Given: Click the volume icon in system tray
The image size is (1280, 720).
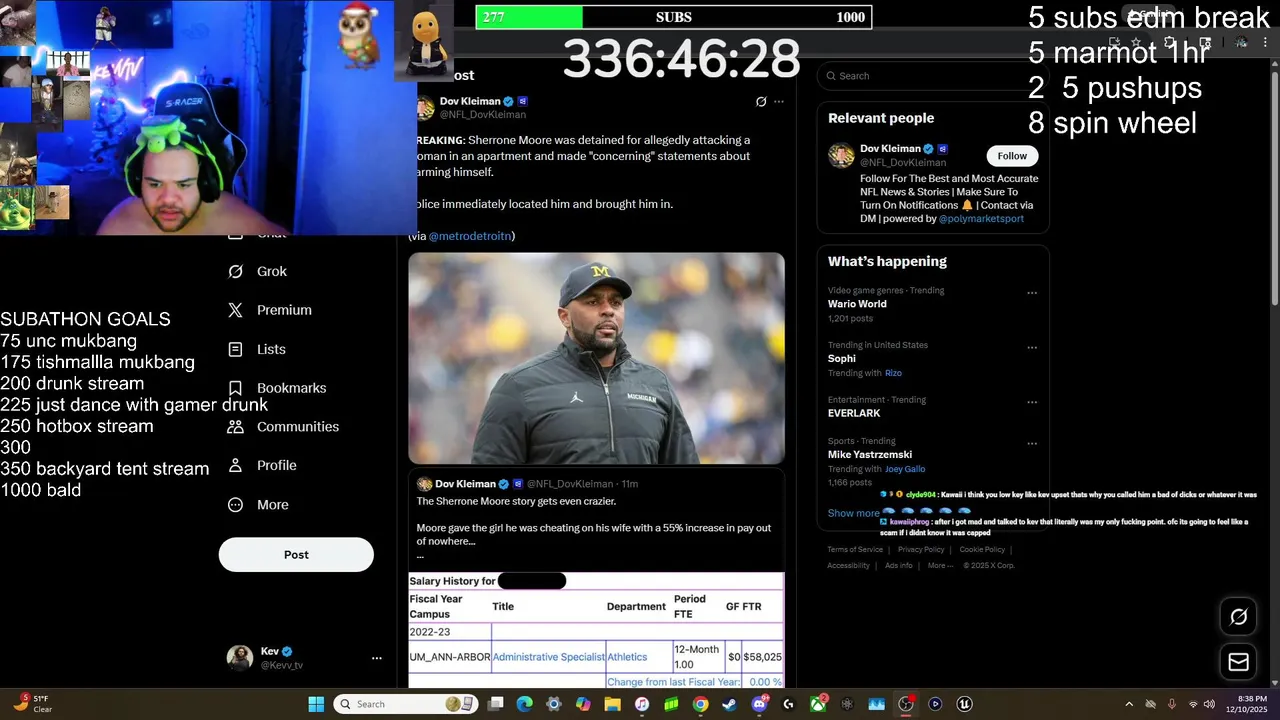Looking at the screenshot, I should 1209,704.
